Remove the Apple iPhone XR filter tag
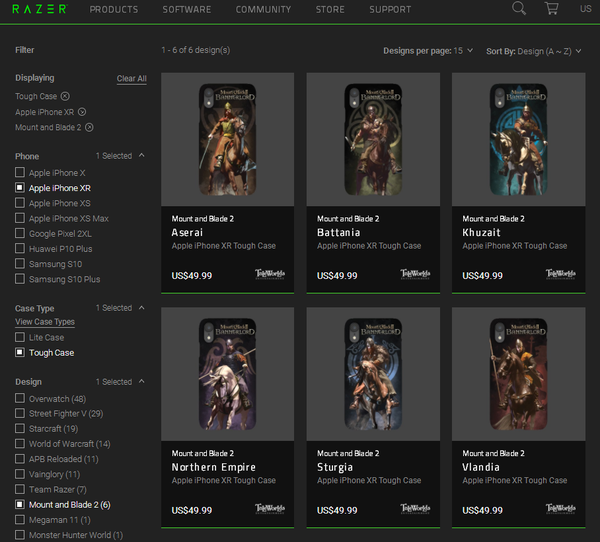Screen dimensions: 600x542 pos(82,112)
